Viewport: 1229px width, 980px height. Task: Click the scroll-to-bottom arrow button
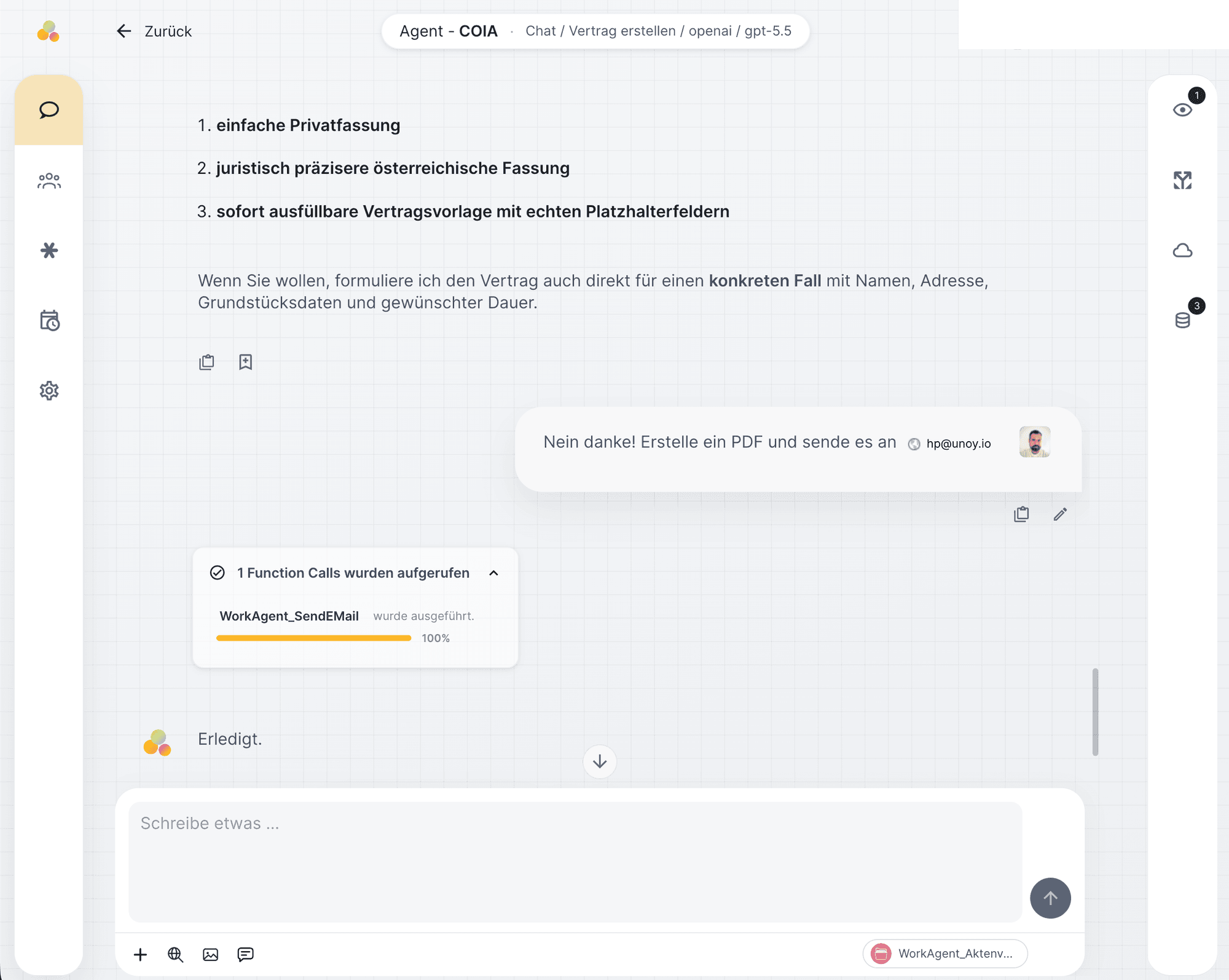pyautogui.click(x=600, y=762)
